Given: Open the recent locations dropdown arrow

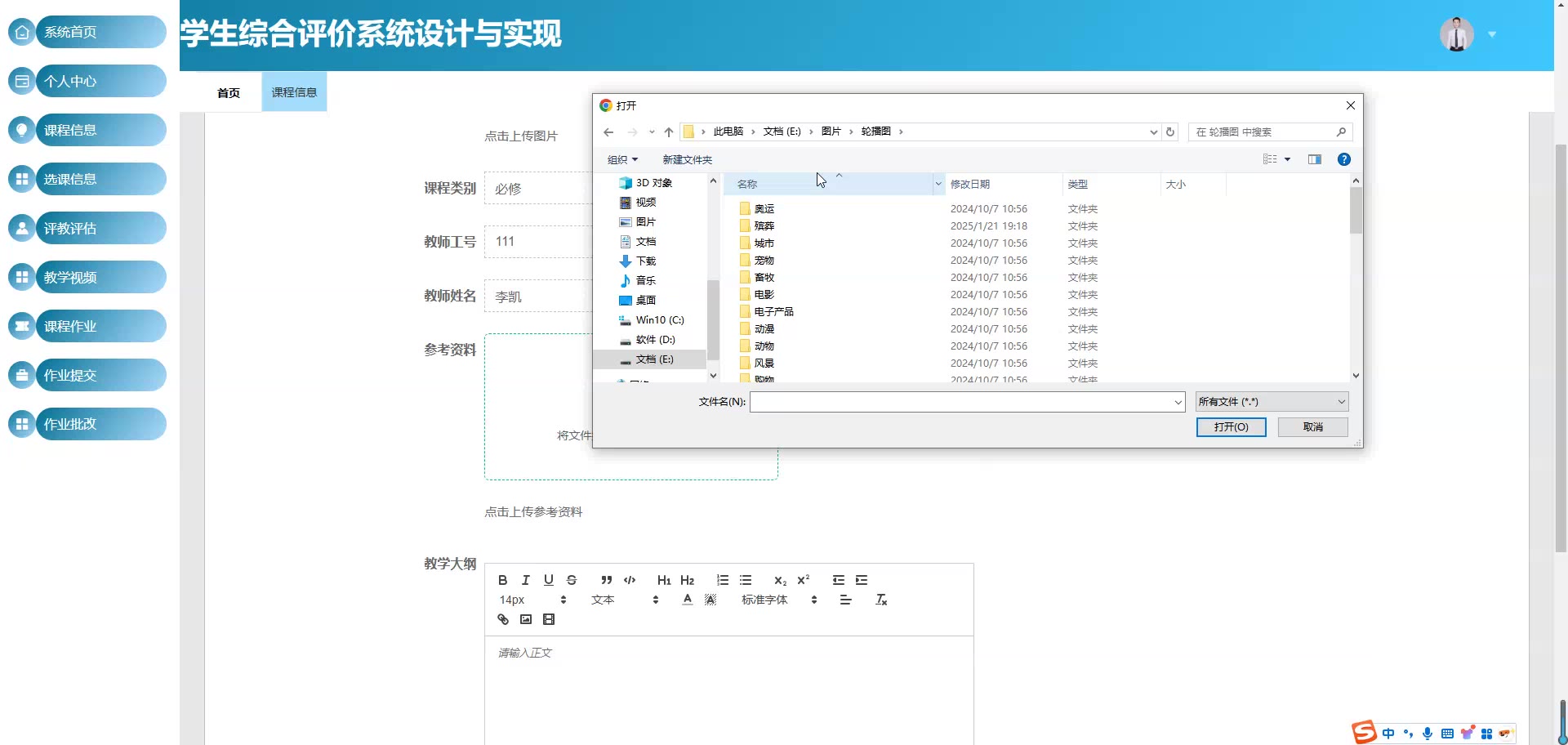Looking at the screenshot, I should point(652,132).
